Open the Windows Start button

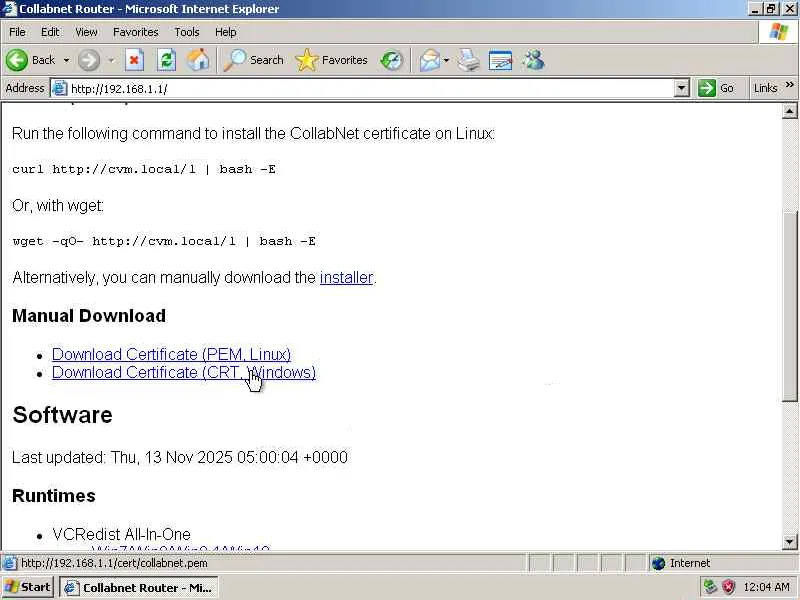(28, 587)
